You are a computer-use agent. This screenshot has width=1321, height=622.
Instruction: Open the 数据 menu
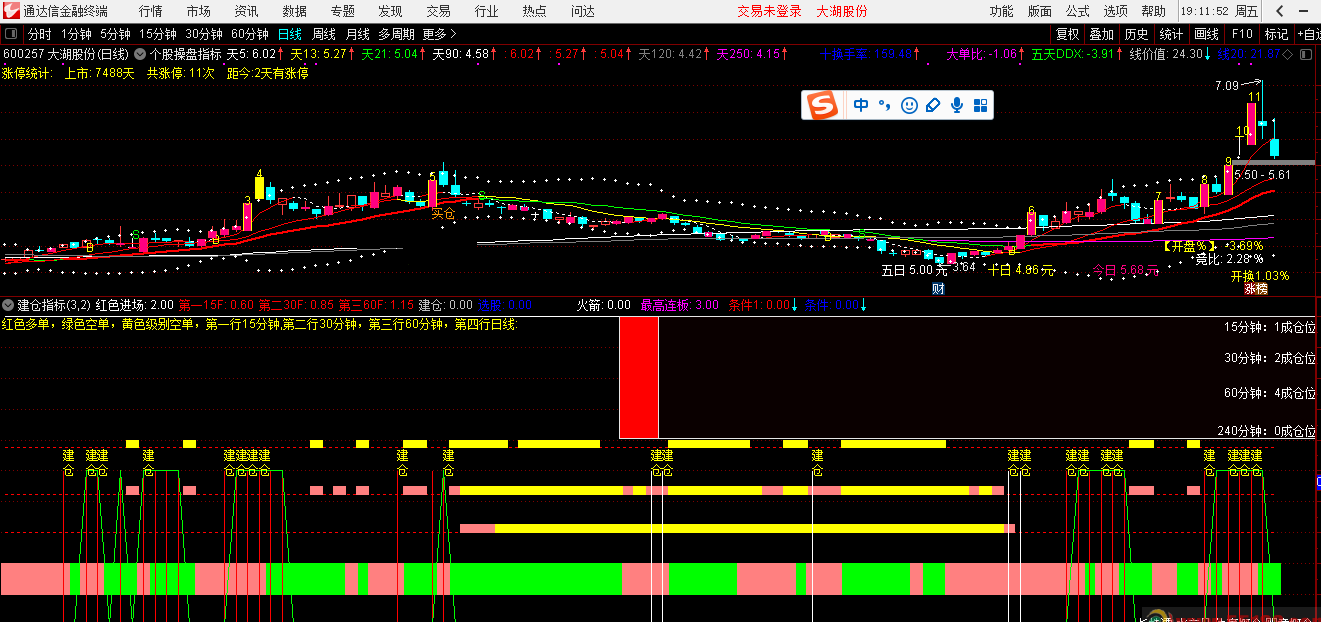coord(294,11)
